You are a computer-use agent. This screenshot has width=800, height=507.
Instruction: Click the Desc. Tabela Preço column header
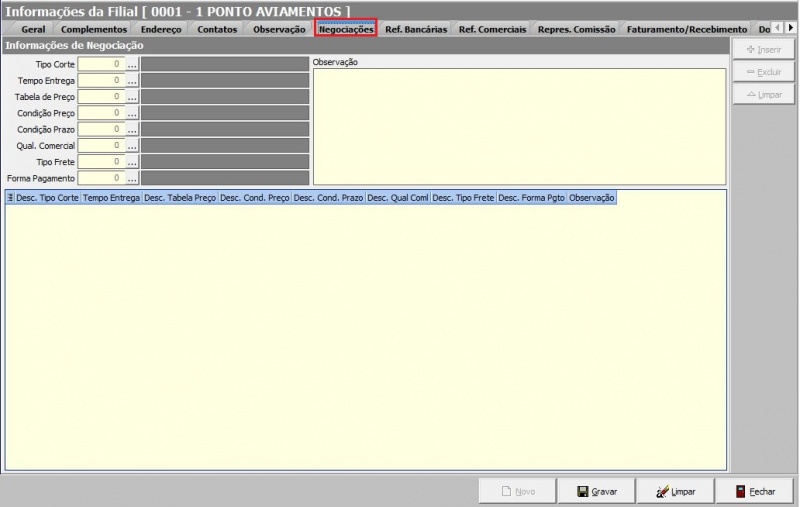tap(180, 198)
